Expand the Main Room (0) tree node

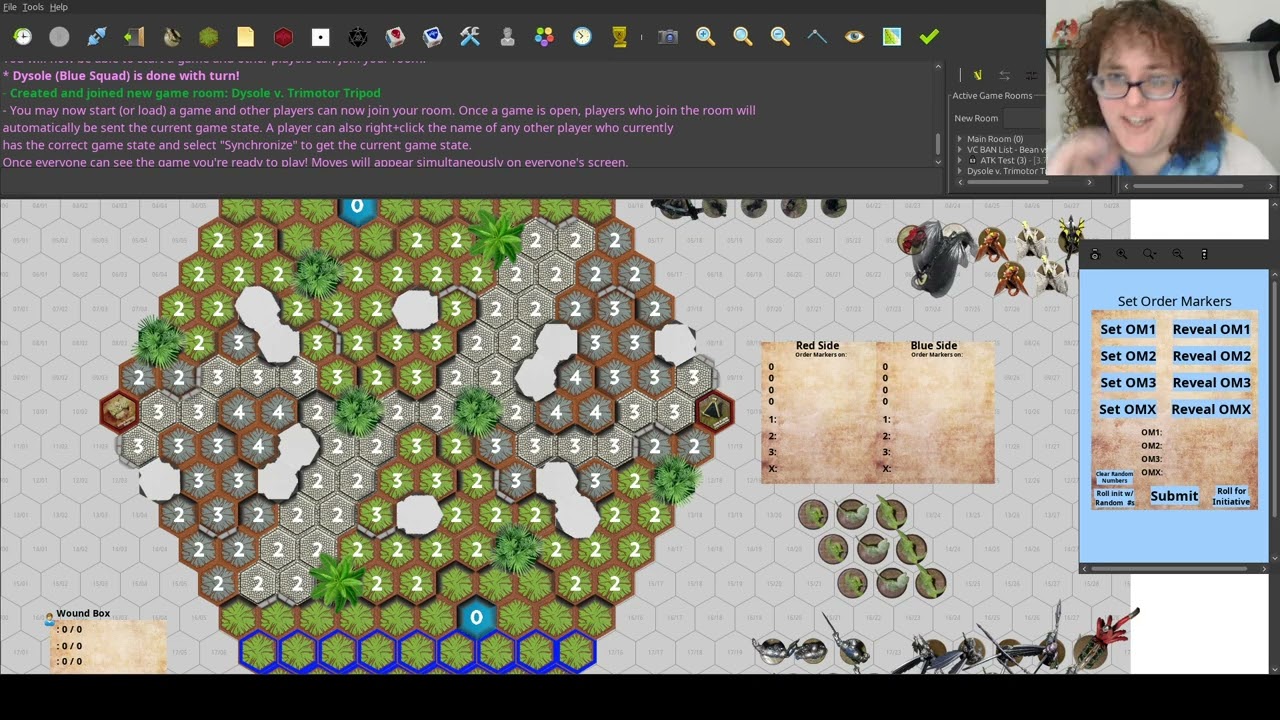coord(959,139)
